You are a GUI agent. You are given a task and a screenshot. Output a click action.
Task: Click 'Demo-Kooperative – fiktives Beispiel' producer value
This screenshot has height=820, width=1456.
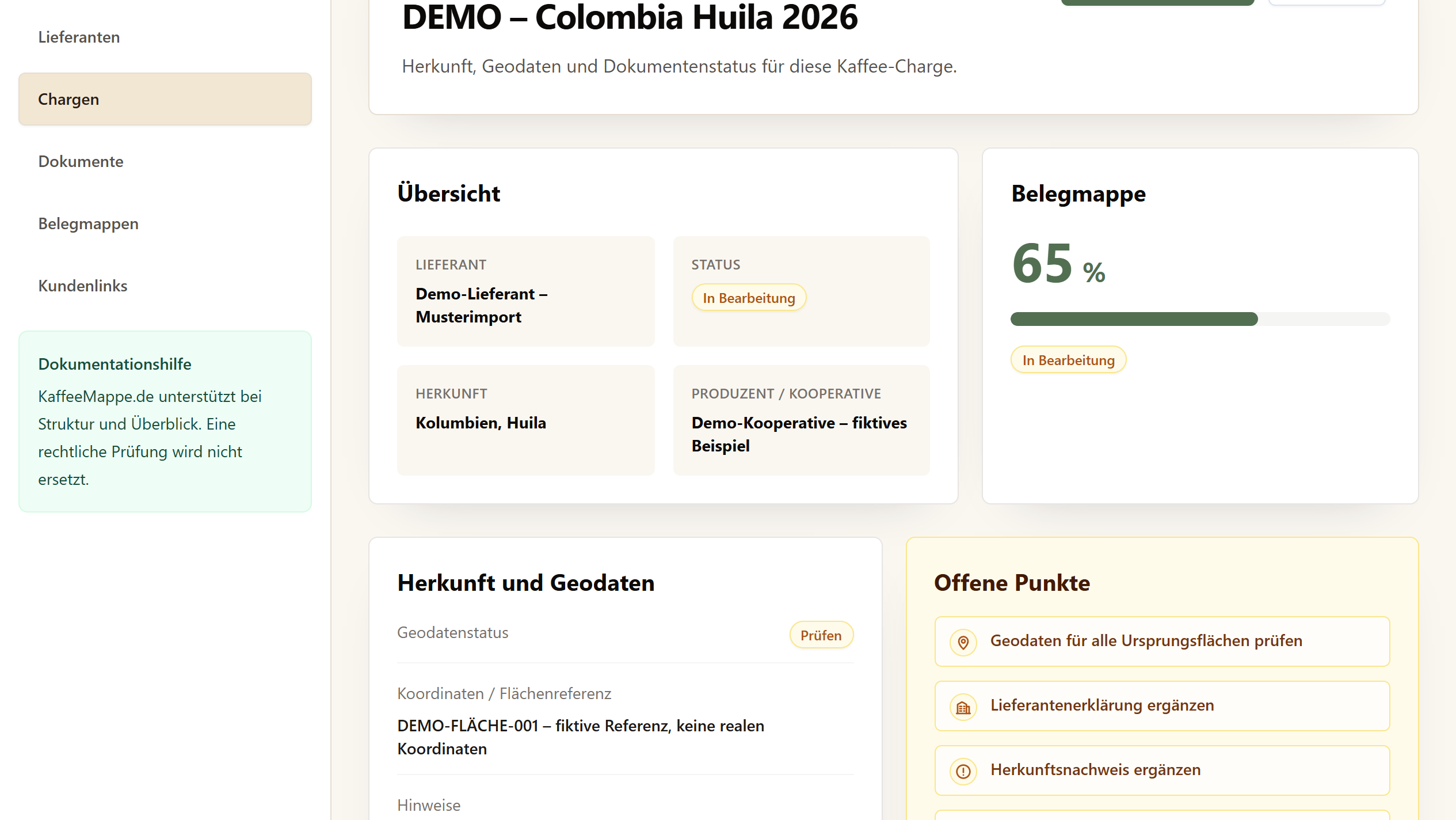click(799, 434)
